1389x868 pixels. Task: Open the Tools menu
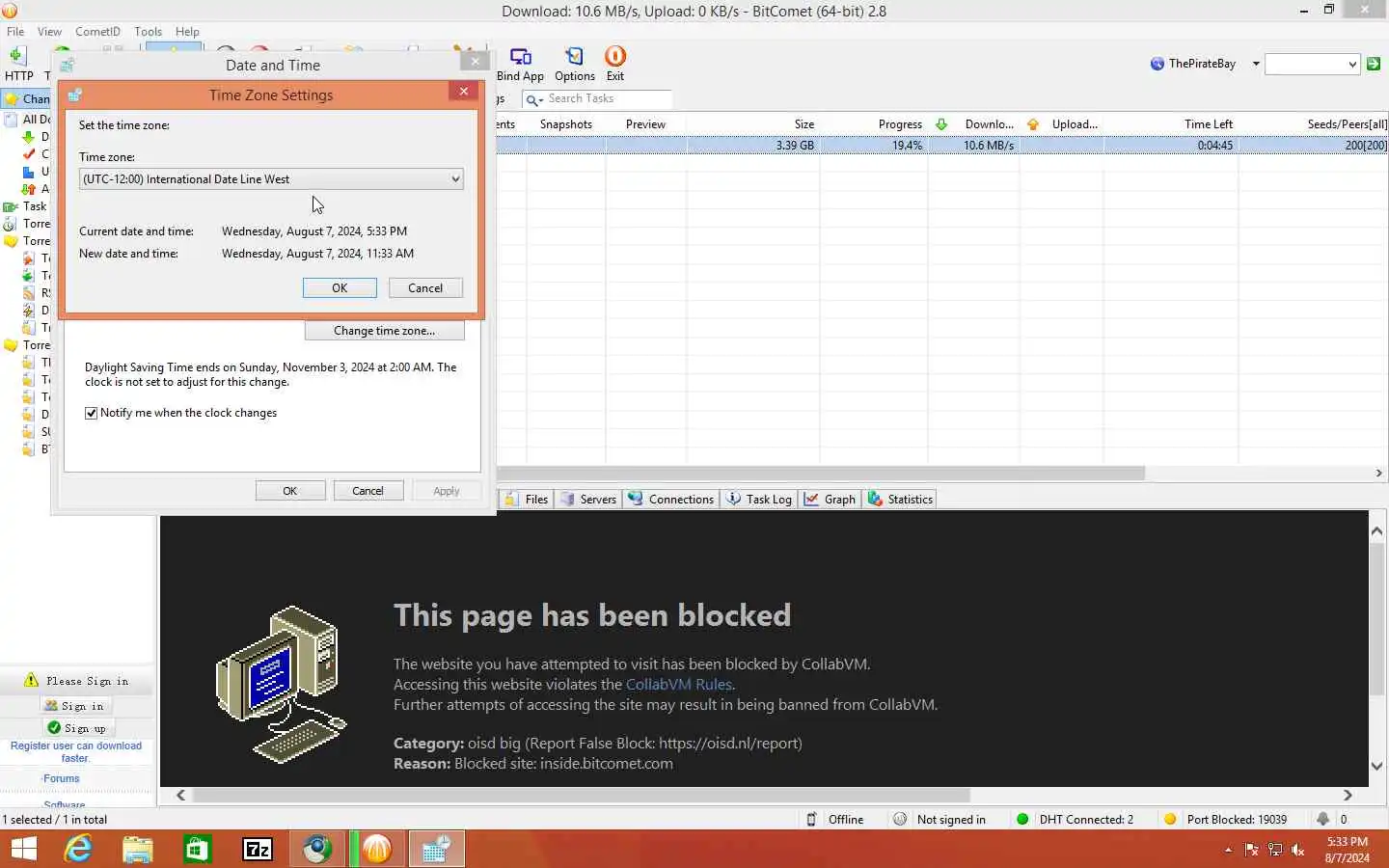(x=148, y=31)
